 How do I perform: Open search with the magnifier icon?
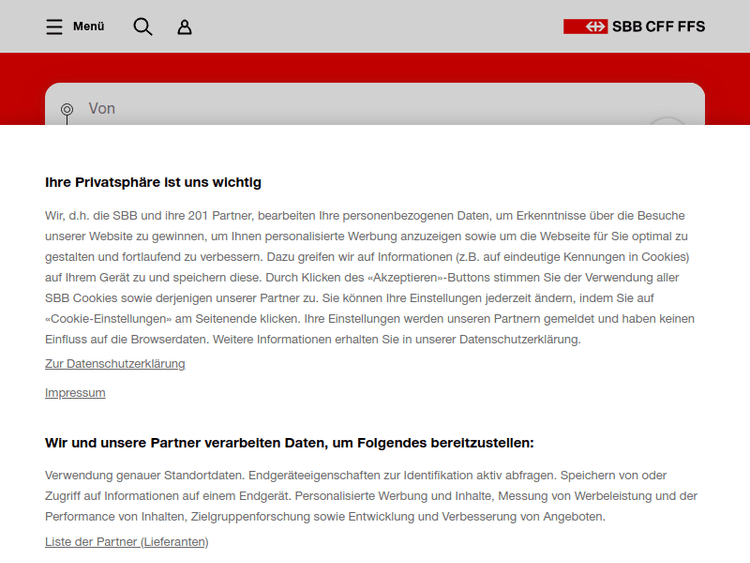(x=143, y=27)
